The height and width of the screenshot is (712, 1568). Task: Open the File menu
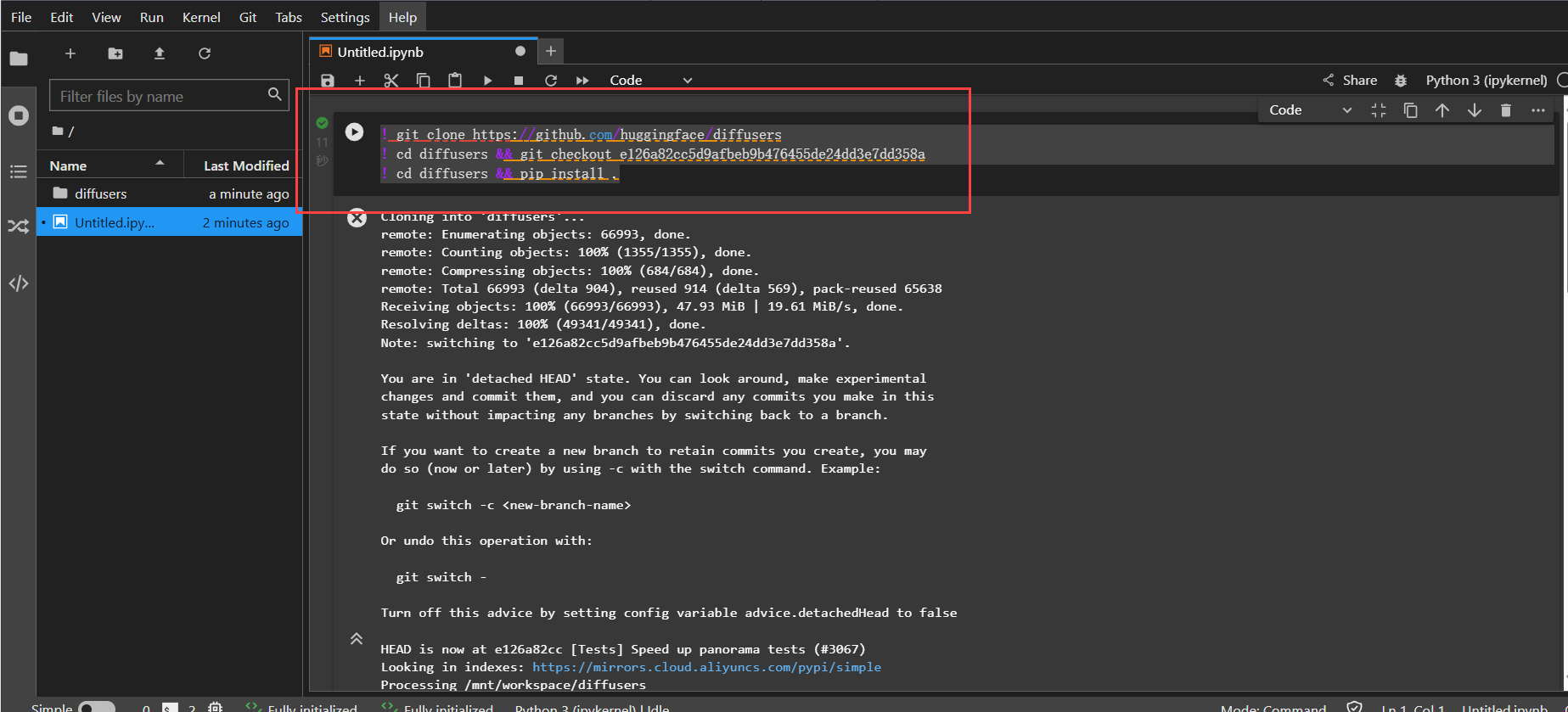[x=21, y=17]
